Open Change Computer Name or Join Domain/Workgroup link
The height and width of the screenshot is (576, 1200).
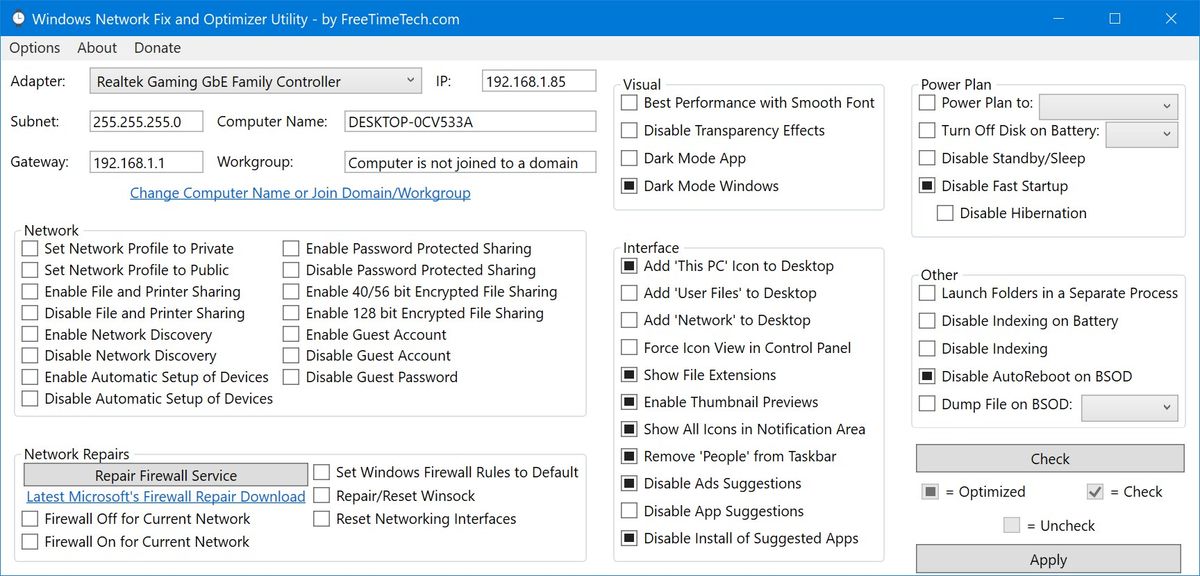tap(299, 192)
